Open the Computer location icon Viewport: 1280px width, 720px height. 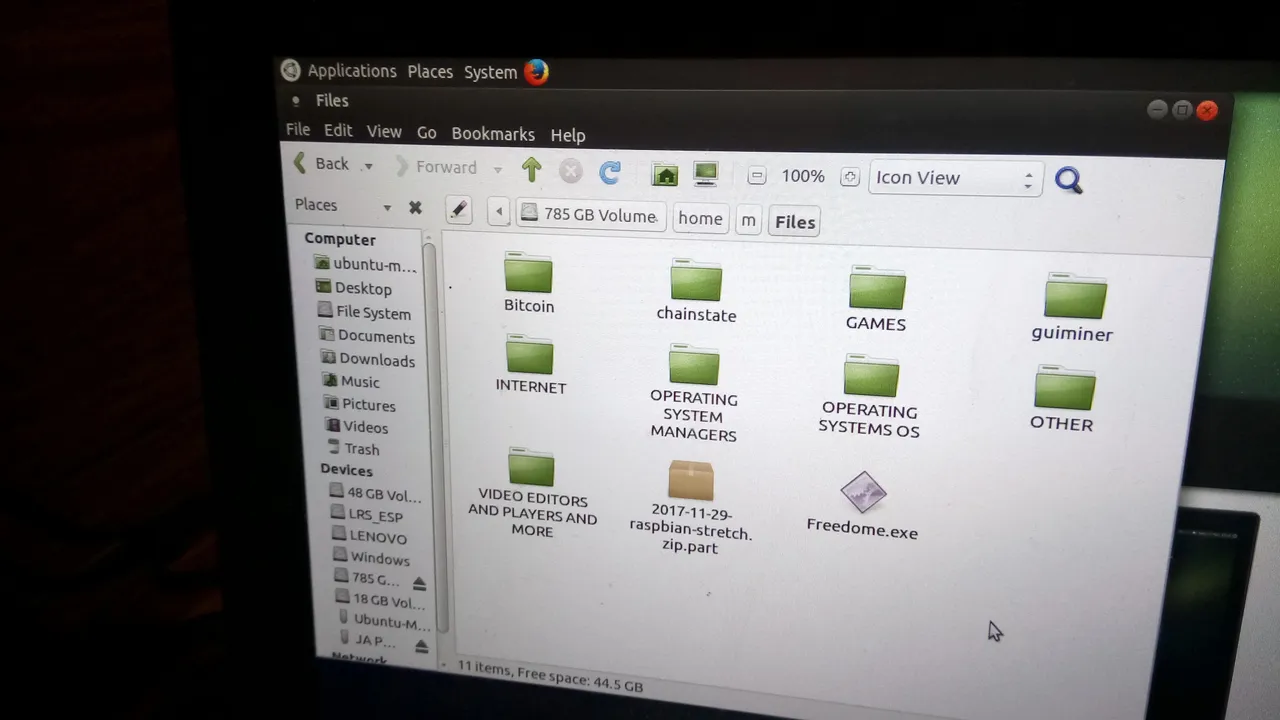(706, 175)
